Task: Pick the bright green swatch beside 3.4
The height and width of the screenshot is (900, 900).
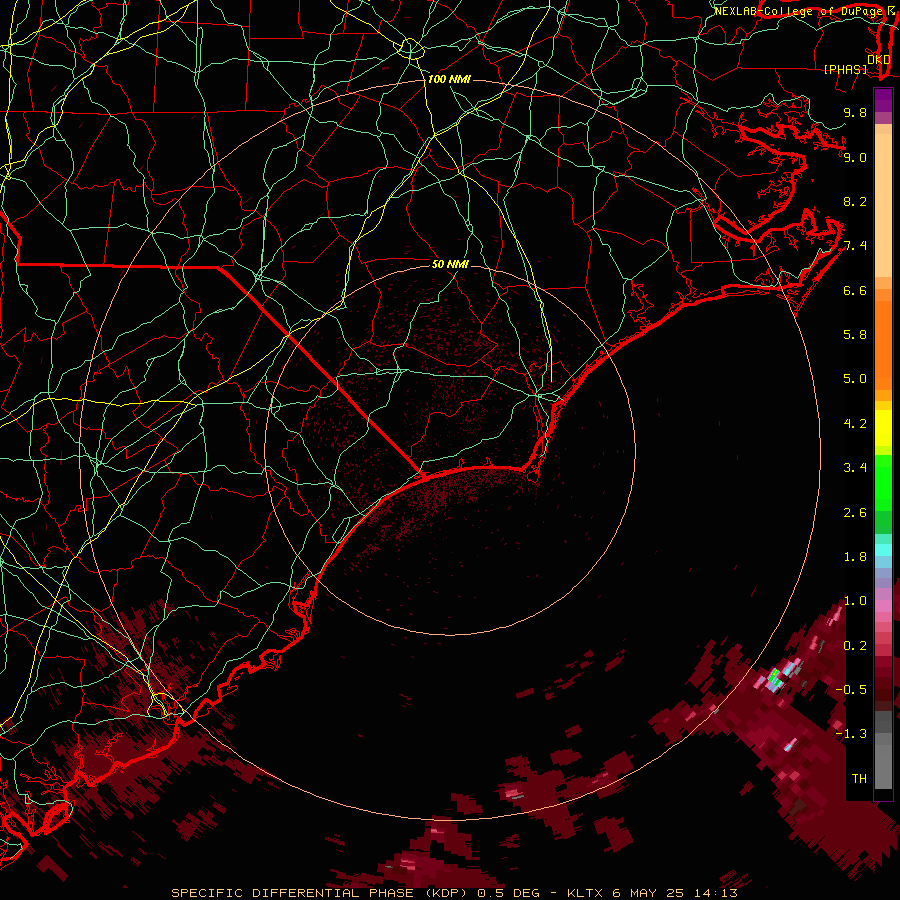Action: pyautogui.click(x=883, y=482)
